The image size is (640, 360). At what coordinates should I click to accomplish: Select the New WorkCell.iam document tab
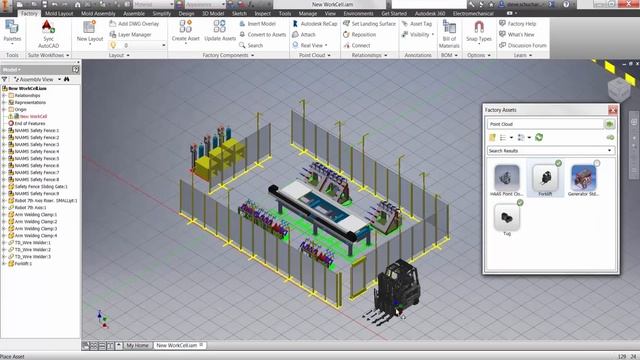click(x=177, y=345)
